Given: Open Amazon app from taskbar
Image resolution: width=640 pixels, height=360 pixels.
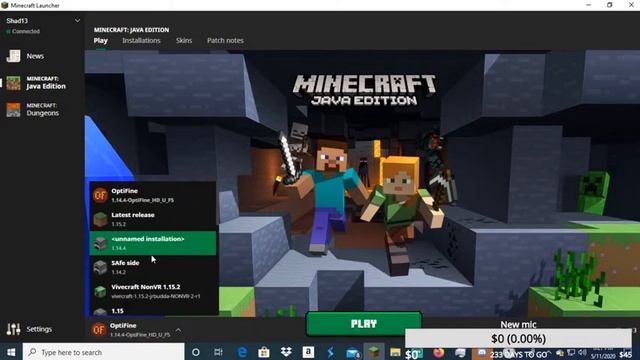Looking at the screenshot, I should pos(308,352).
